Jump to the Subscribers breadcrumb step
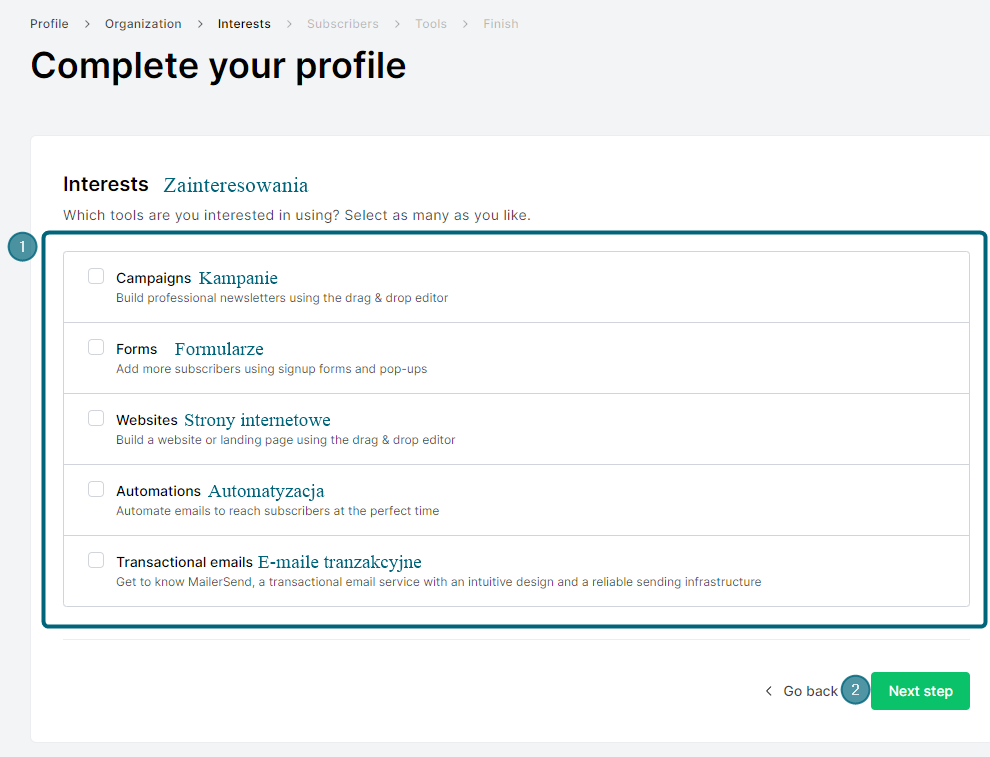This screenshot has width=990, height=757. tap(343, 24)
